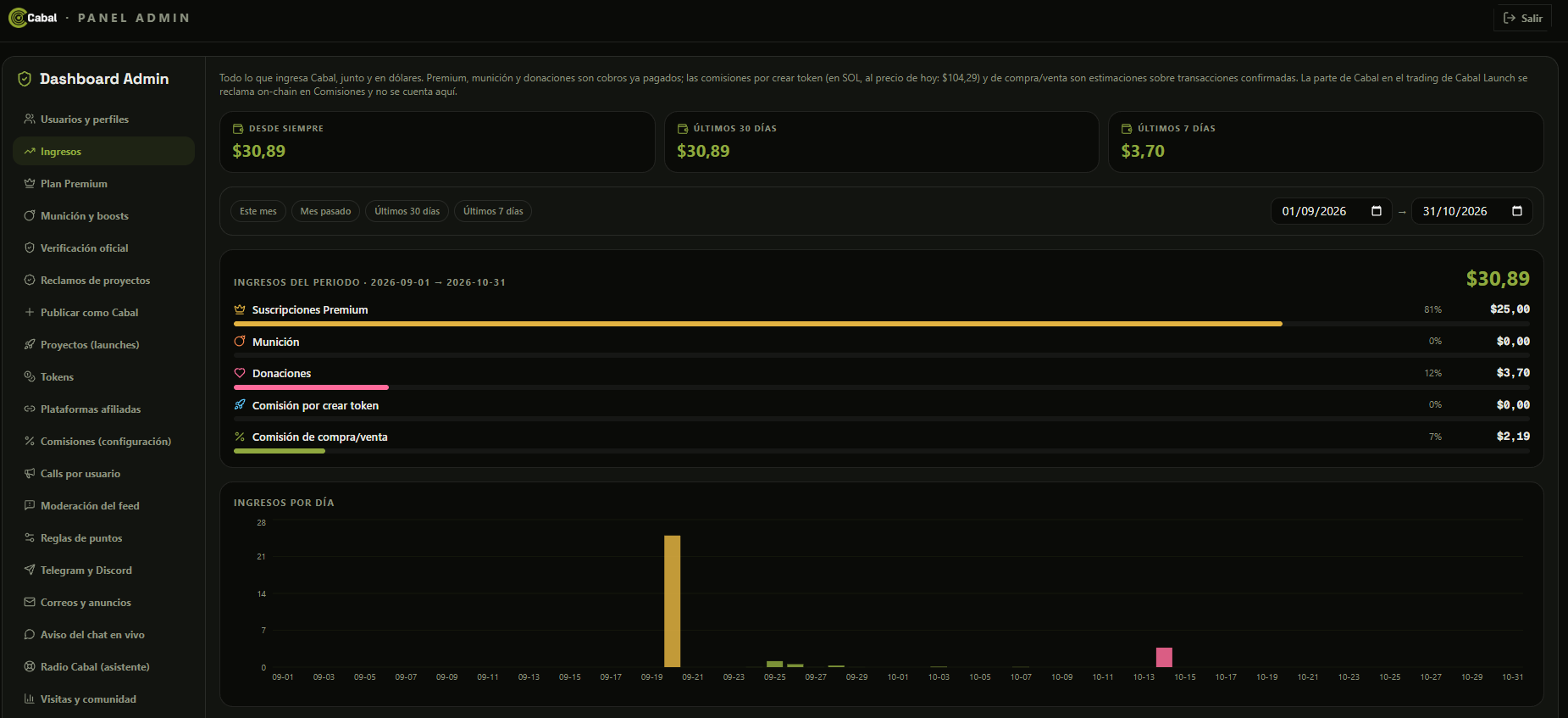
Task: Click the end date field 31/10/2026
Action: [x=1471, y=211]
